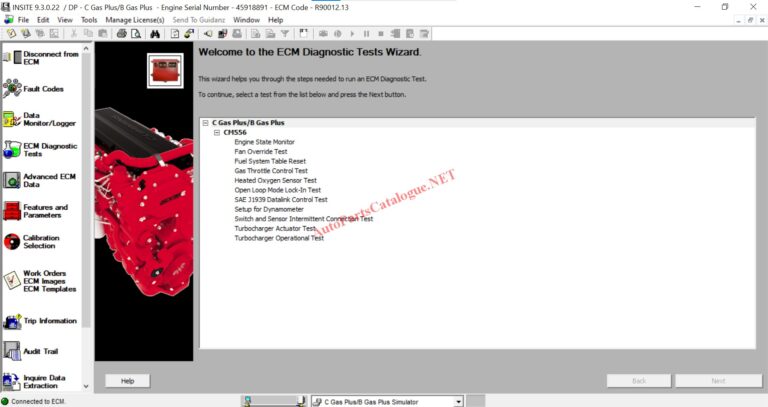
Task: Open the Trip Information panel
Action: [x=12, y=321]
